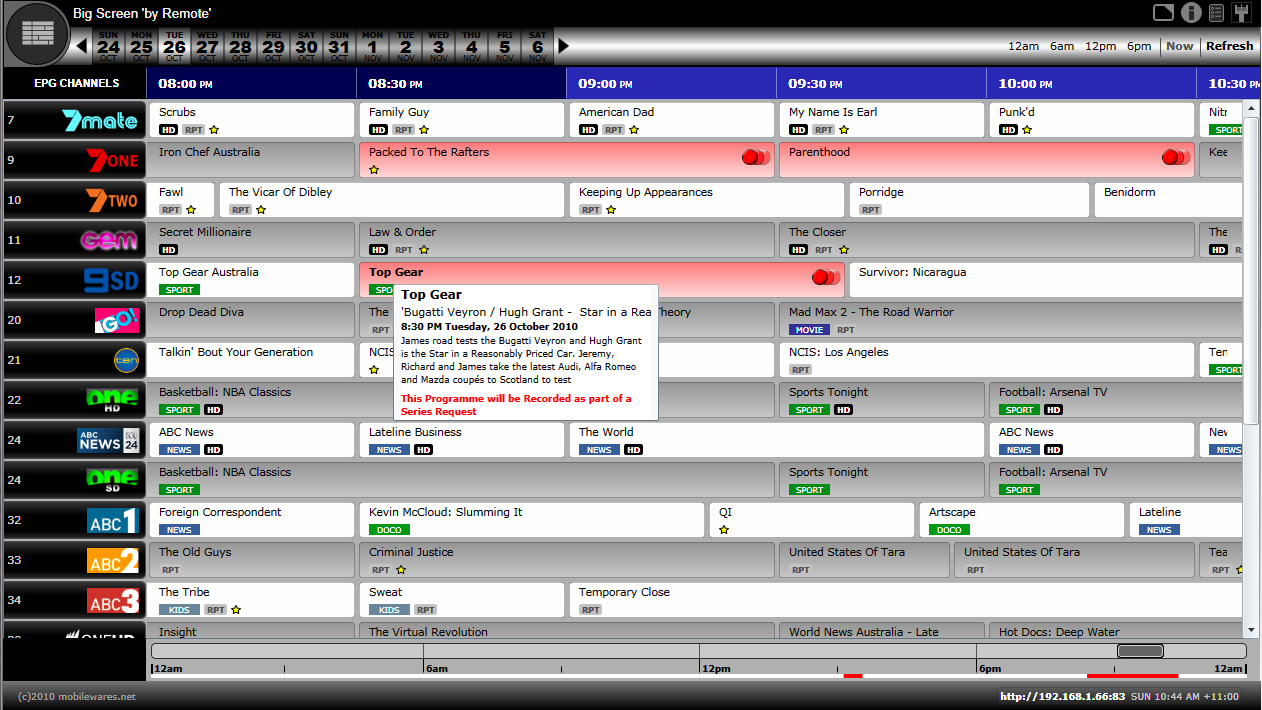Image resolution: width=1262 pixels, height=710 pixels.
Task: Click the EPG CHANNELS header
Action: (76, 83)
